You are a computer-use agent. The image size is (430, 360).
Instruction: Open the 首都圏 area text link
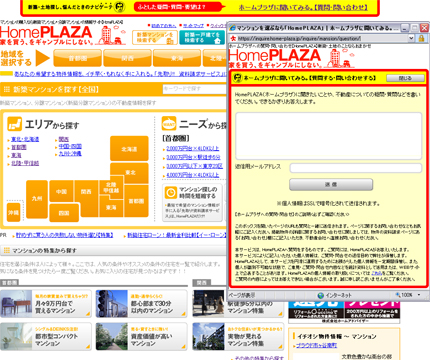click(19, 147)
